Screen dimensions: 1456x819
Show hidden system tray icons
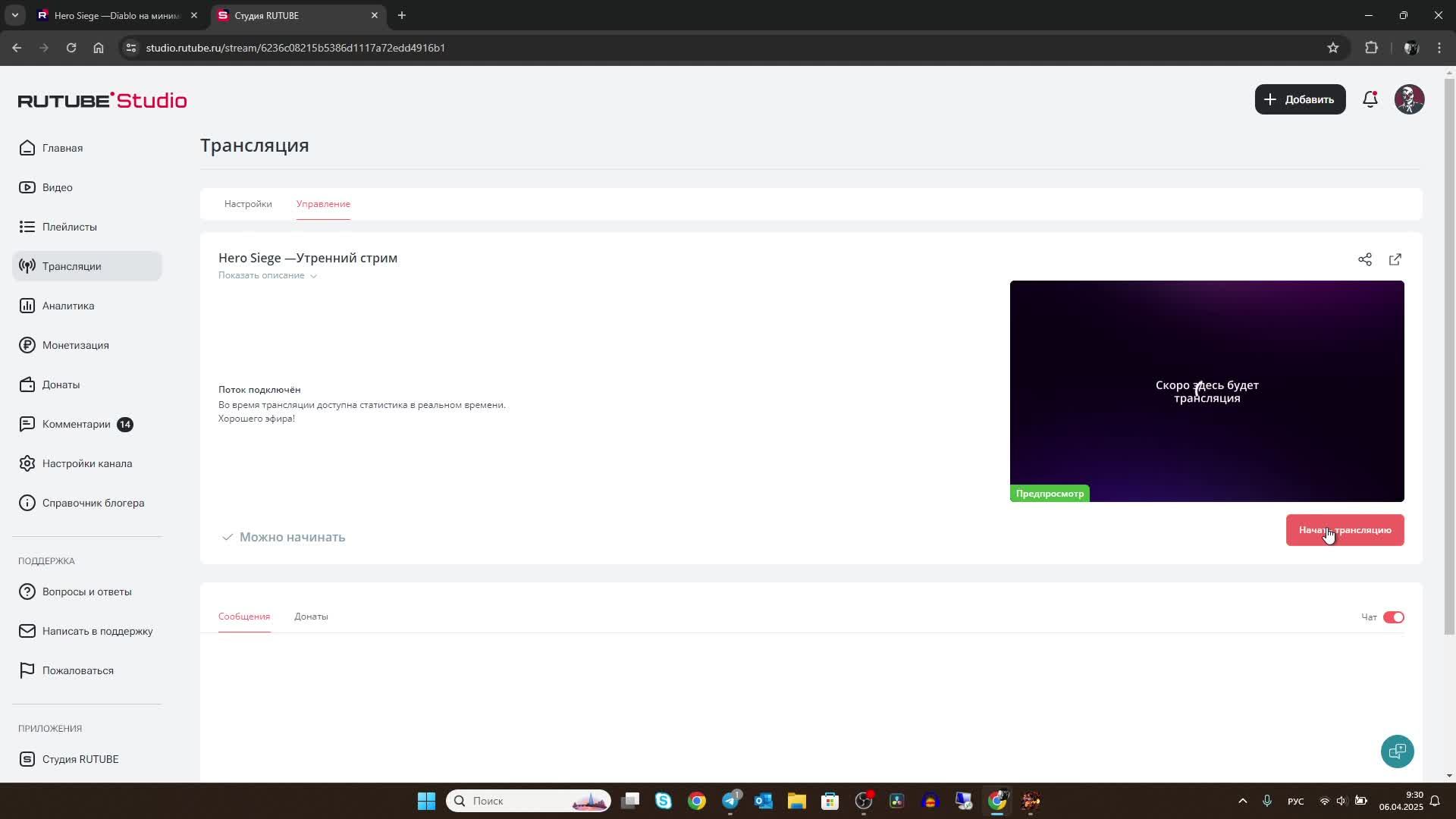click(1242, 801)
